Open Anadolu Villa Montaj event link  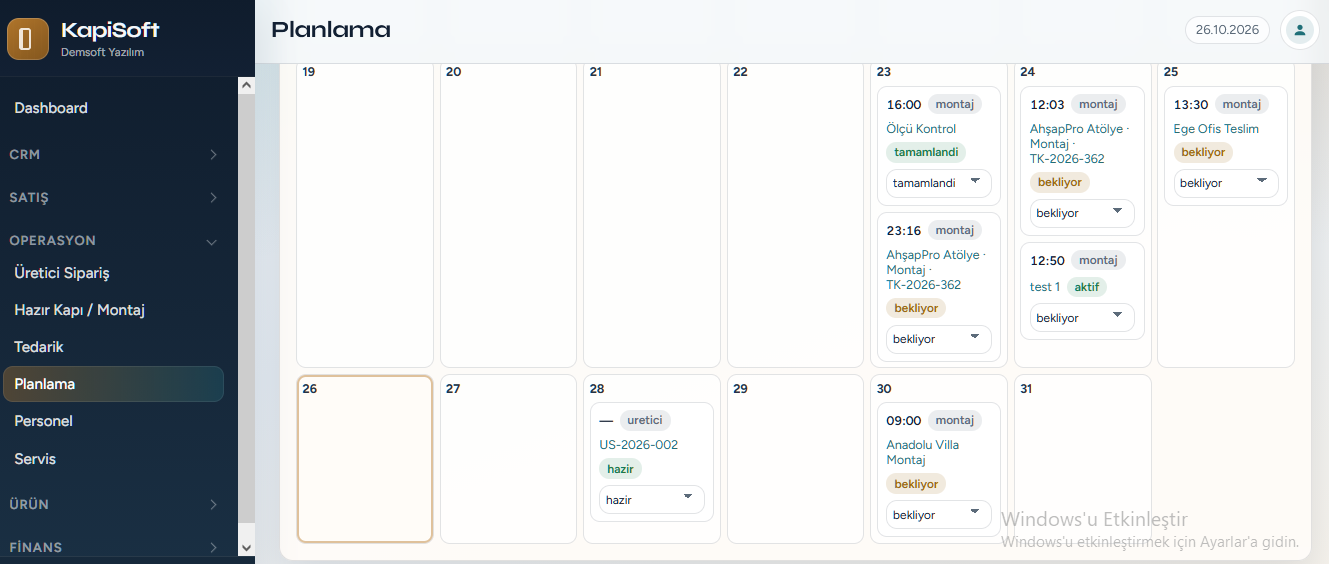923,452
